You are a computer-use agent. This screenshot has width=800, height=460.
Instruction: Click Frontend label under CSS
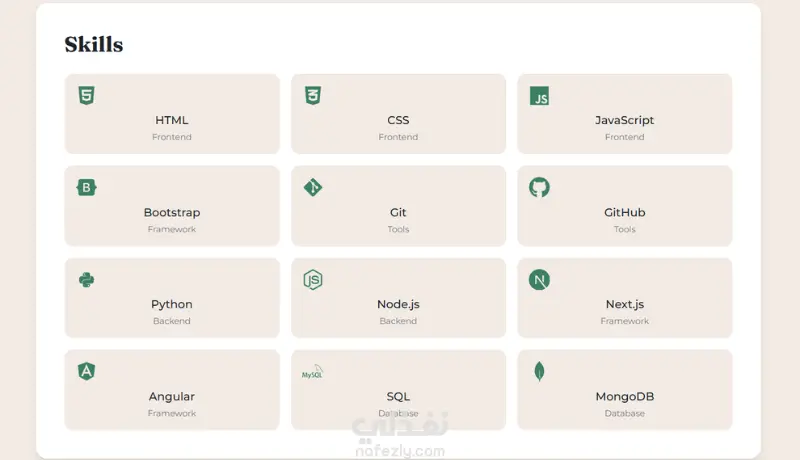(x=398, y=137)
